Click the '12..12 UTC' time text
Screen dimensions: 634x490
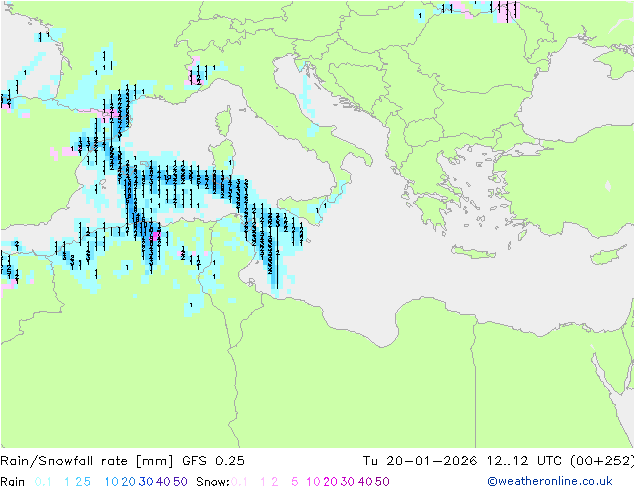pyautogui.click(x=523, y=461)
